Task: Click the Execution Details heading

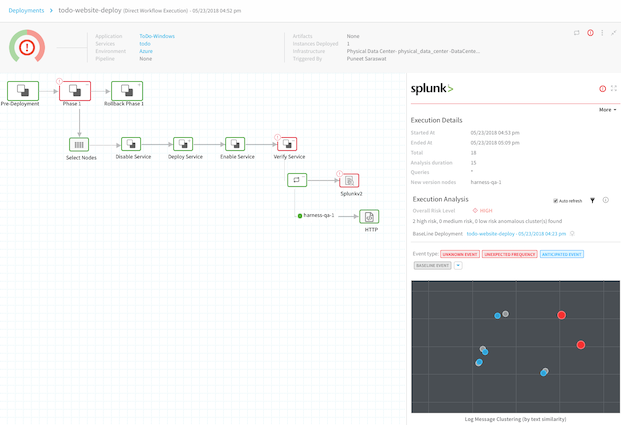Action: pyautogui.click(x=436, y=120)
